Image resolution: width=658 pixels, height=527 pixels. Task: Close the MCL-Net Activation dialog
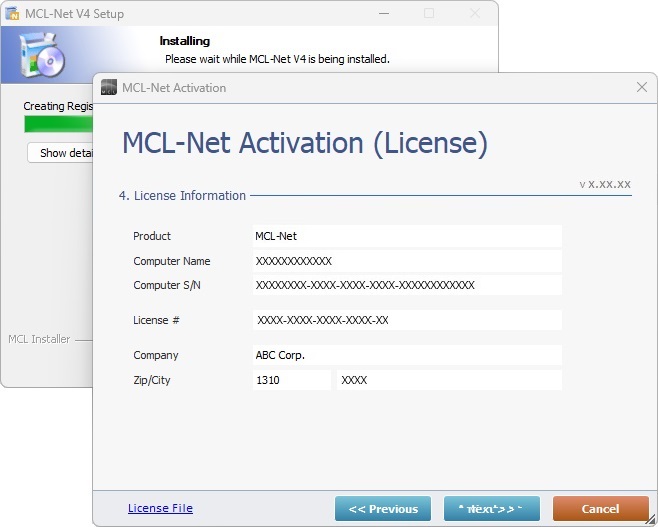[x=642, y=87]
